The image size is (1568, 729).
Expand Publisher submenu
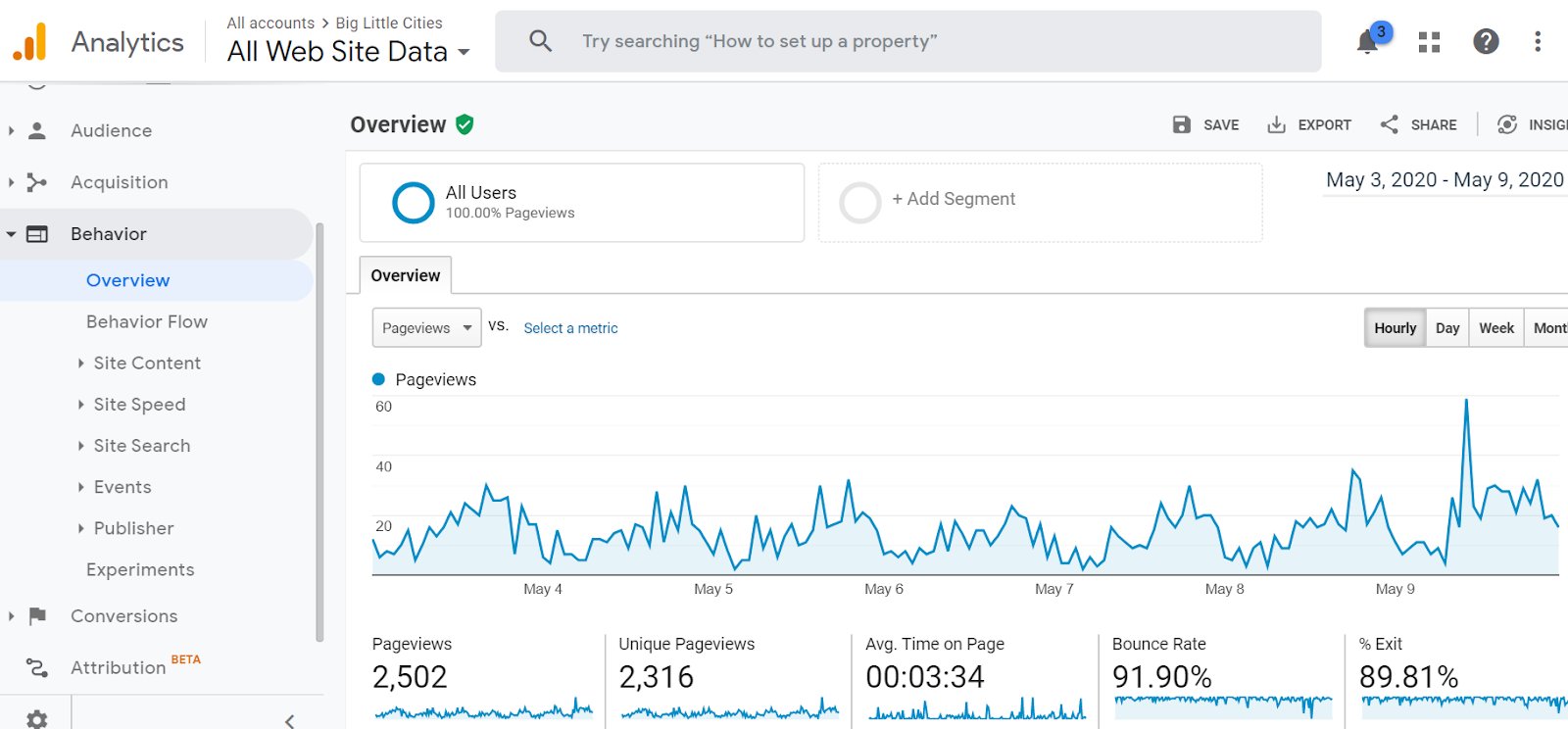coord(80,528)
